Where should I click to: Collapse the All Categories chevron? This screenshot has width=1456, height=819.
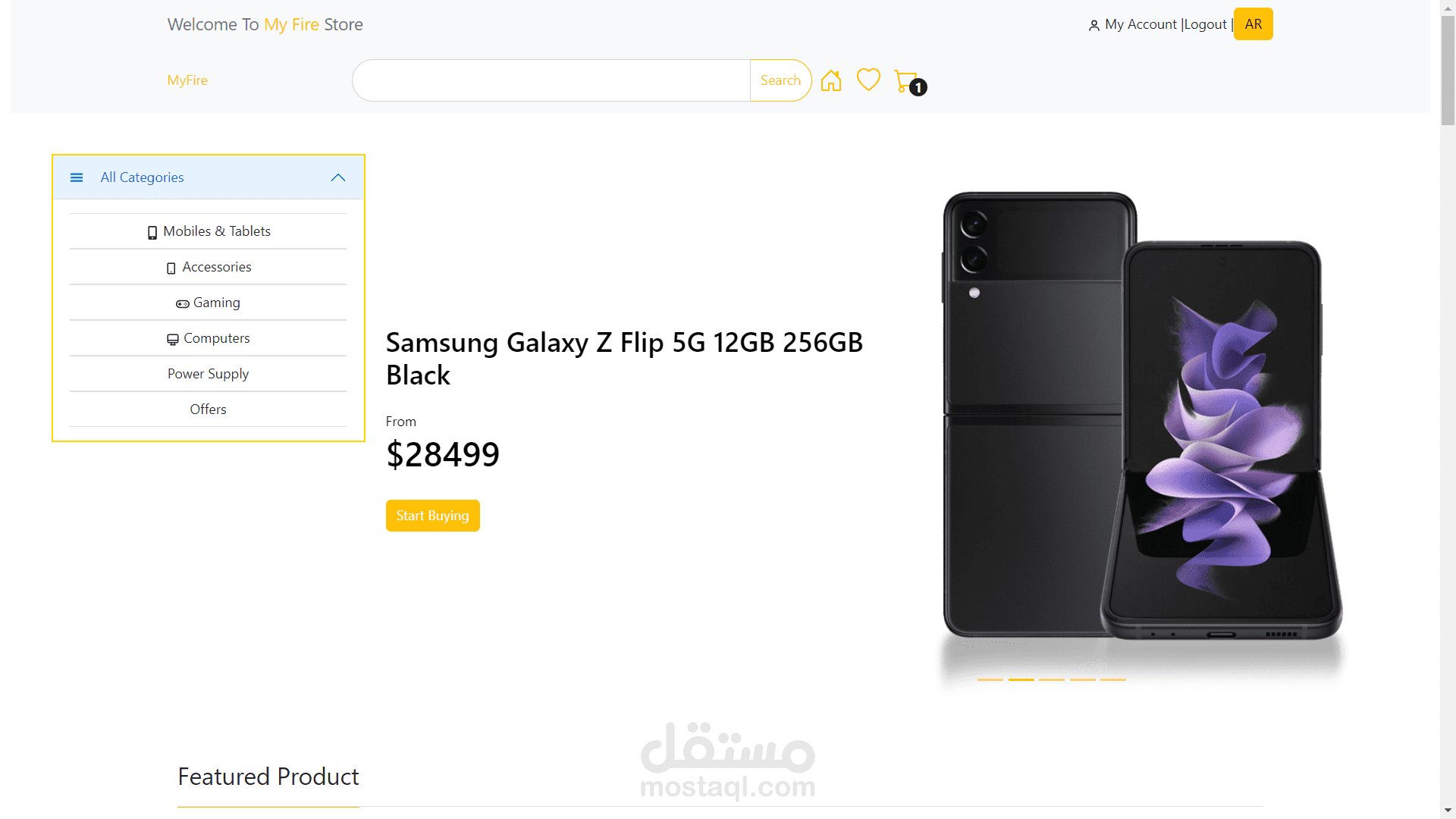pos(338,177)
